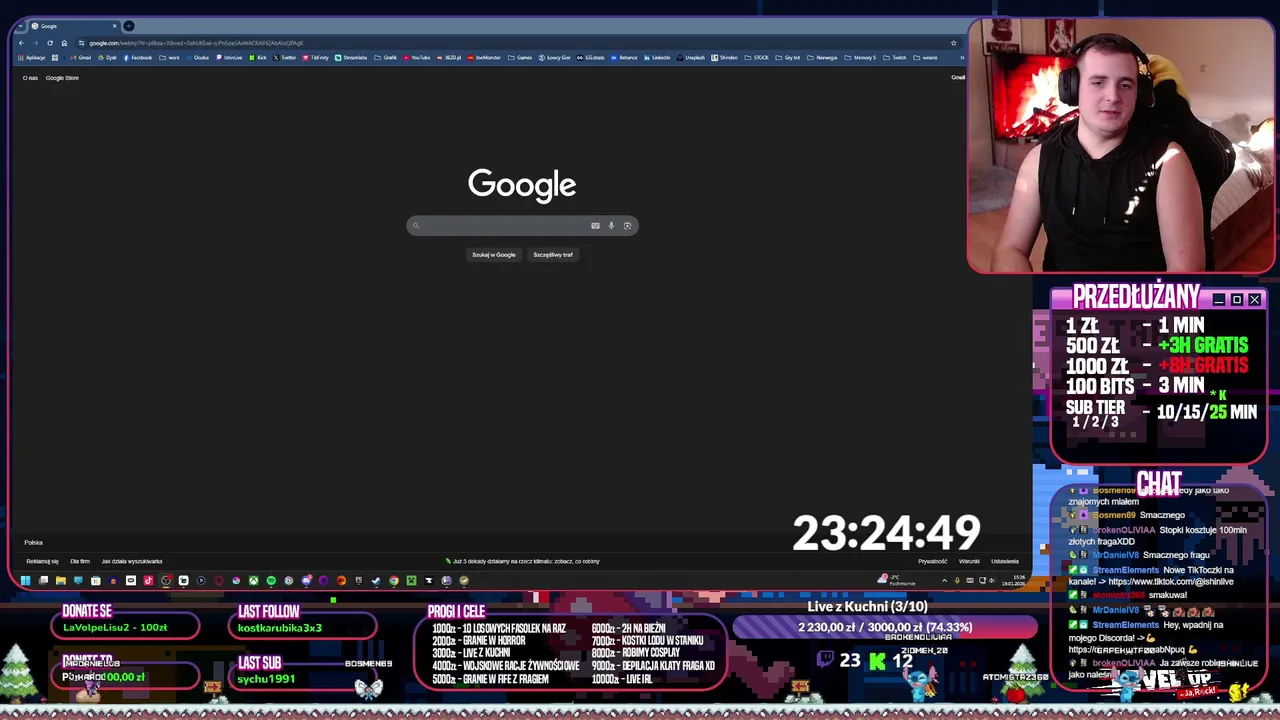Open the Aplikacje apps bookmark

tap(33, 58)
